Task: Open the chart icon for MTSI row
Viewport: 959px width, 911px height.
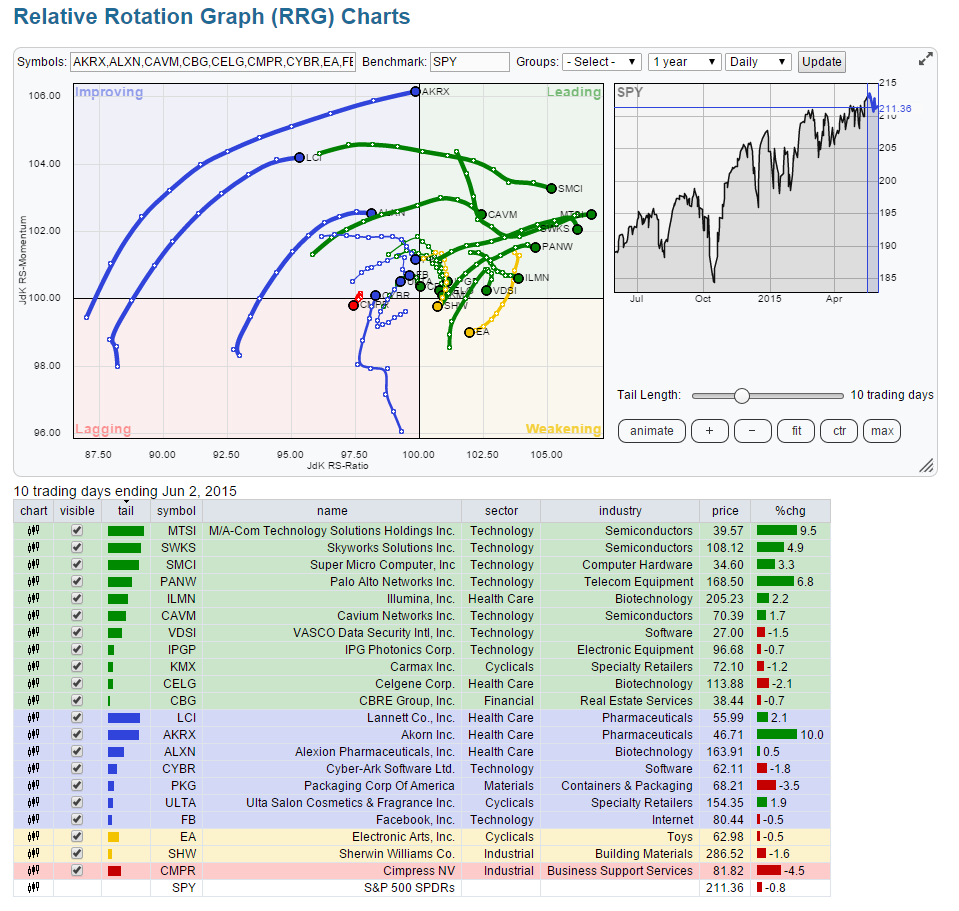Action: coord(34,531)
